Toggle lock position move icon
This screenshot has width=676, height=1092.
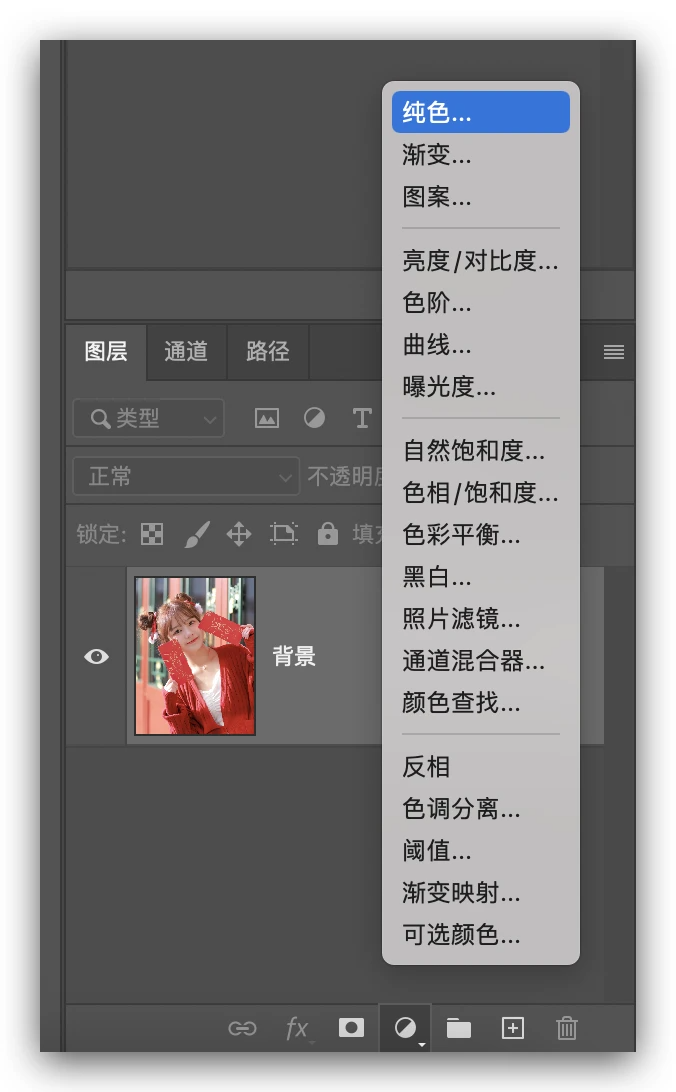[x=239, y=534]
